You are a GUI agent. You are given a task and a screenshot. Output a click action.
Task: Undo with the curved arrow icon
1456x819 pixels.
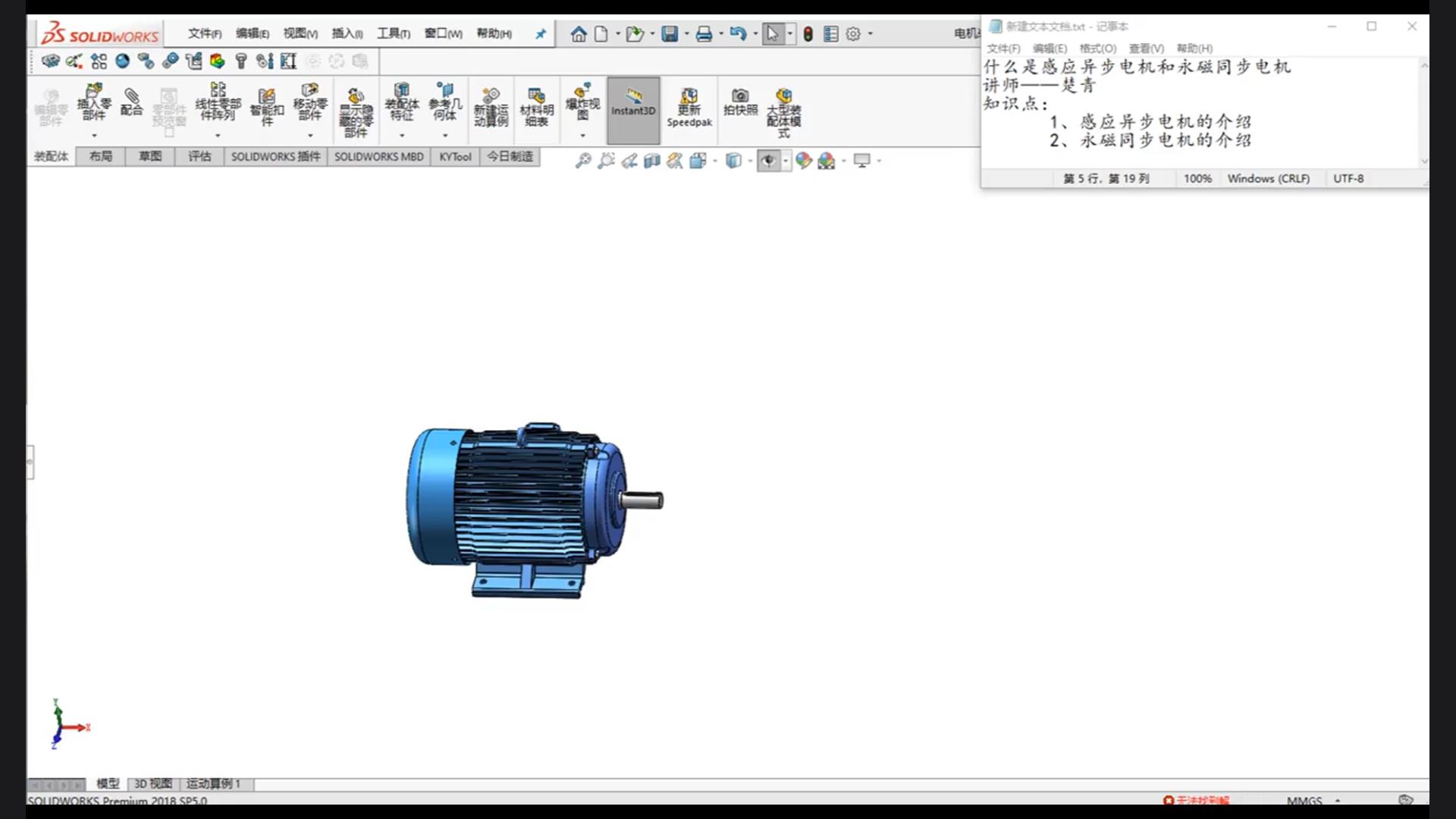(738, 34)
